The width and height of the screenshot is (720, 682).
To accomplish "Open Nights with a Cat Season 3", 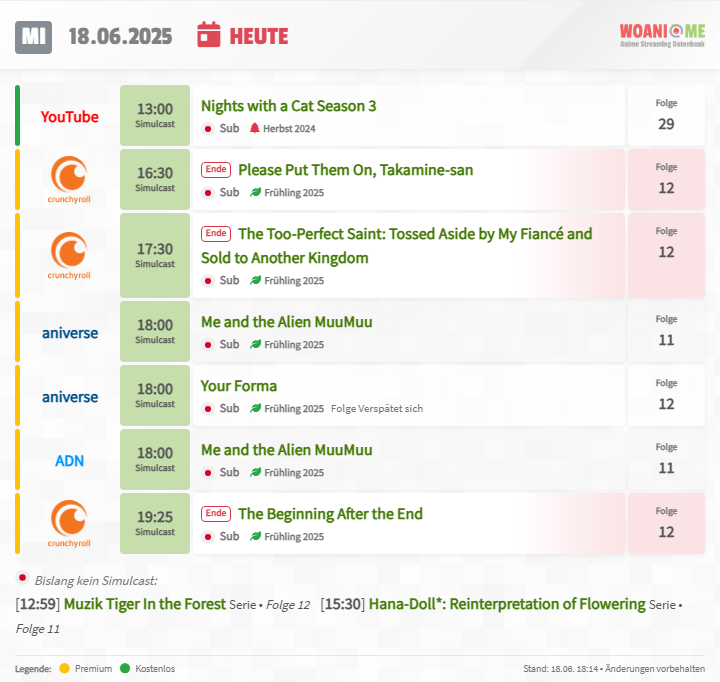I will pyautogui.click(x=288, y=106).
